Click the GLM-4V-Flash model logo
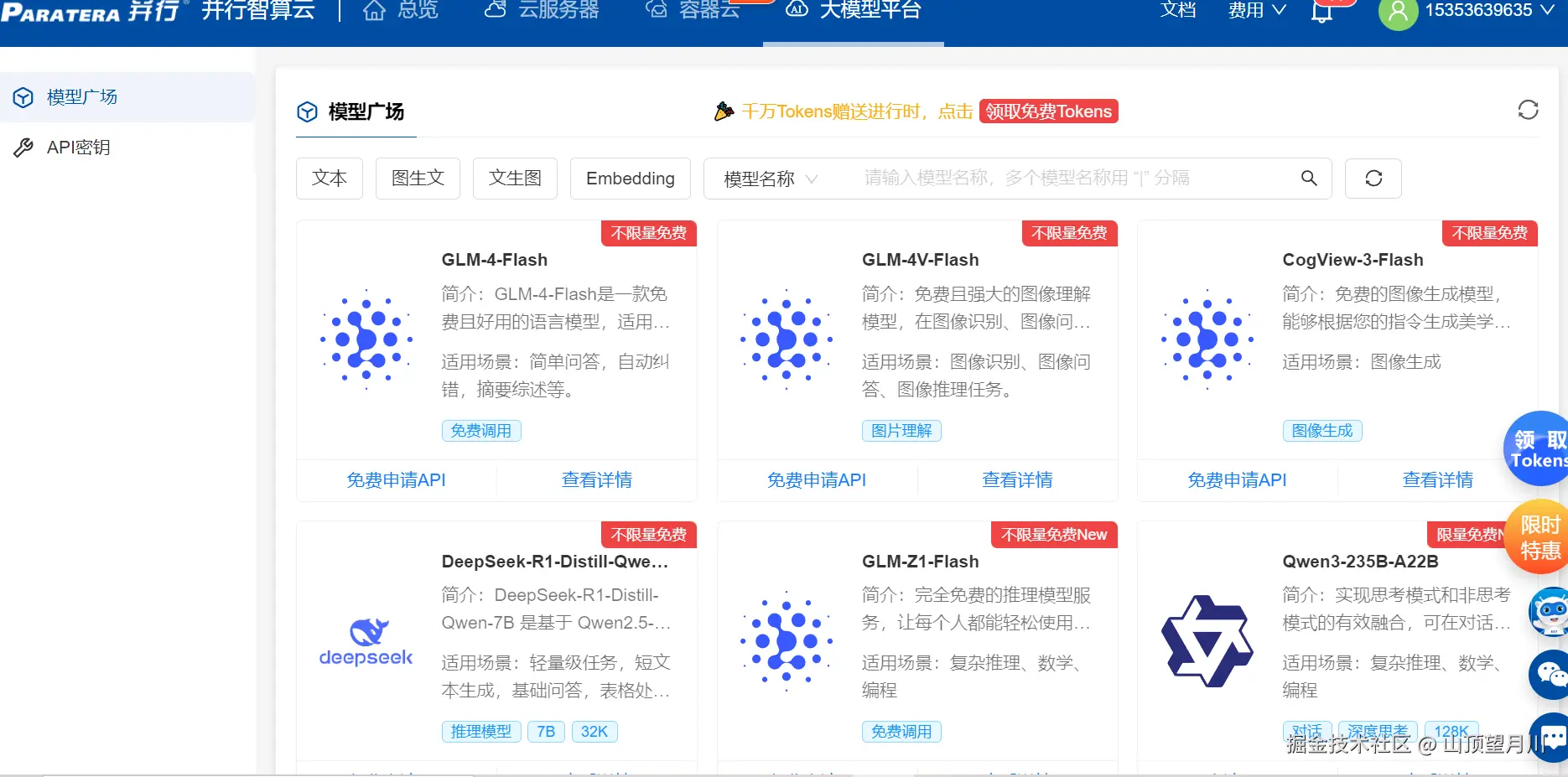Viewport: 1568px width, 777px height. tap(787, 339)
